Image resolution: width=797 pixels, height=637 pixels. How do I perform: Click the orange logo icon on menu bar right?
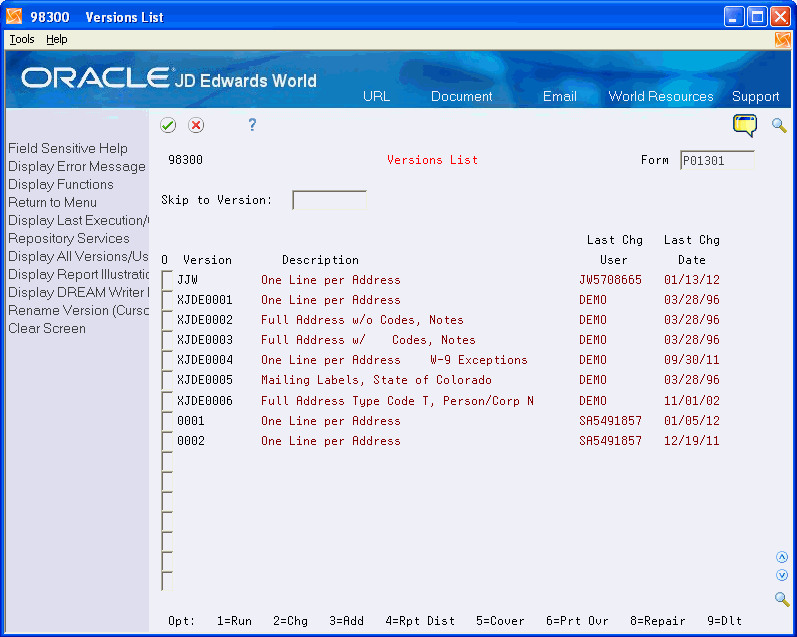(783, 40)
